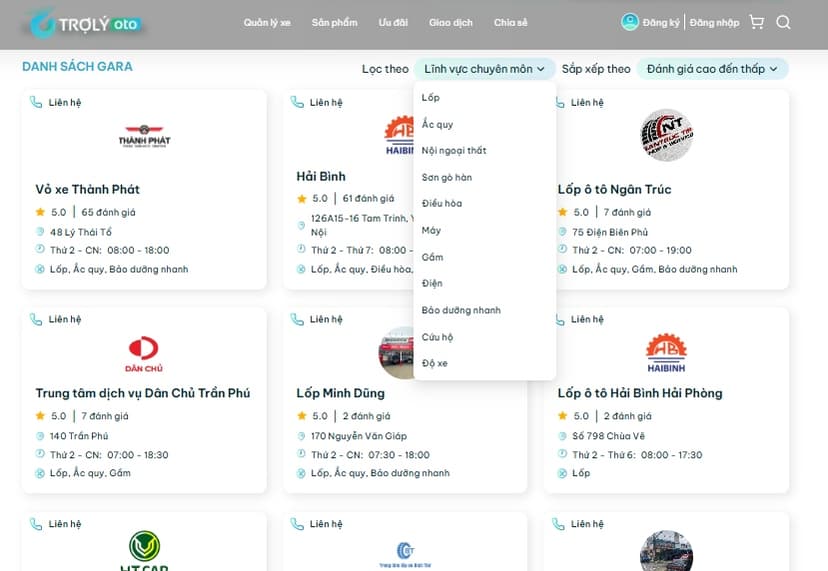Click the 61 đánh giá review count
This screenshot has width=828, height=571.
(368, 198)
